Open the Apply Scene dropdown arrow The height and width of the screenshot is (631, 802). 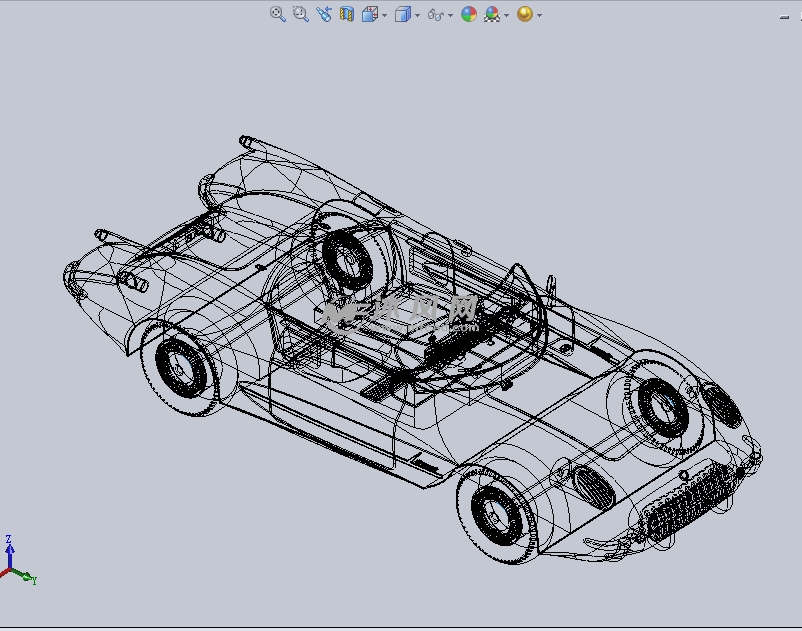[x=507, y=15]
